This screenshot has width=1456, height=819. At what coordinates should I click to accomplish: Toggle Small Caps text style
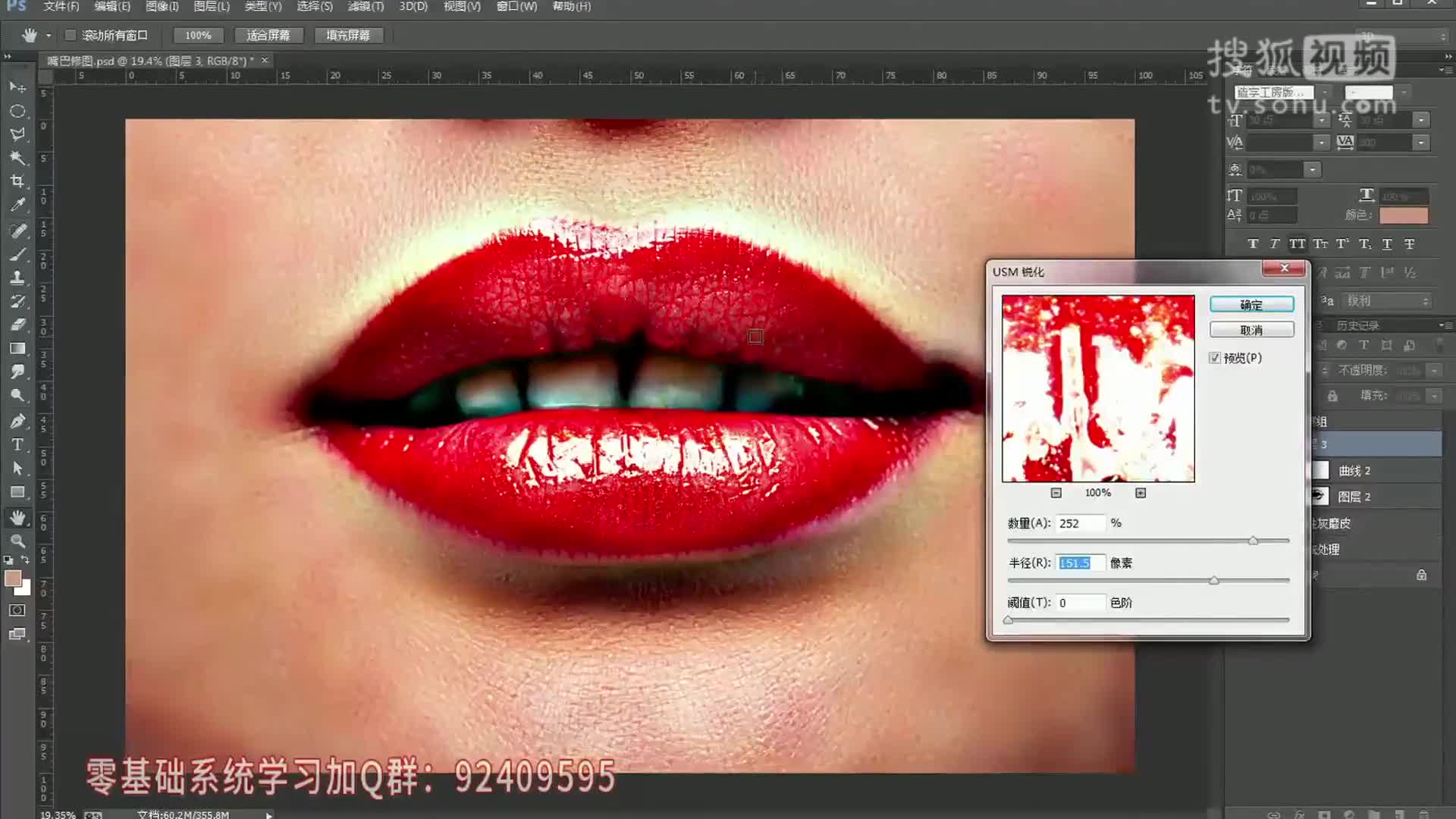(x=1320, y=244)
